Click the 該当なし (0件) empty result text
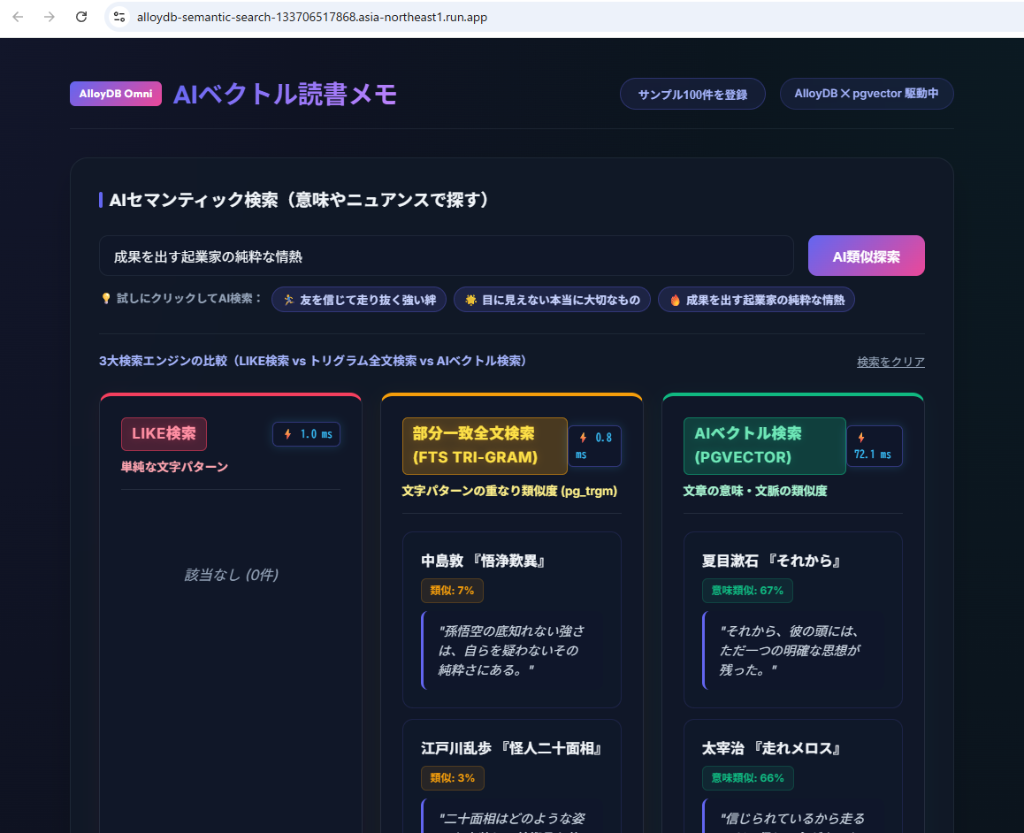 [231, 574]
